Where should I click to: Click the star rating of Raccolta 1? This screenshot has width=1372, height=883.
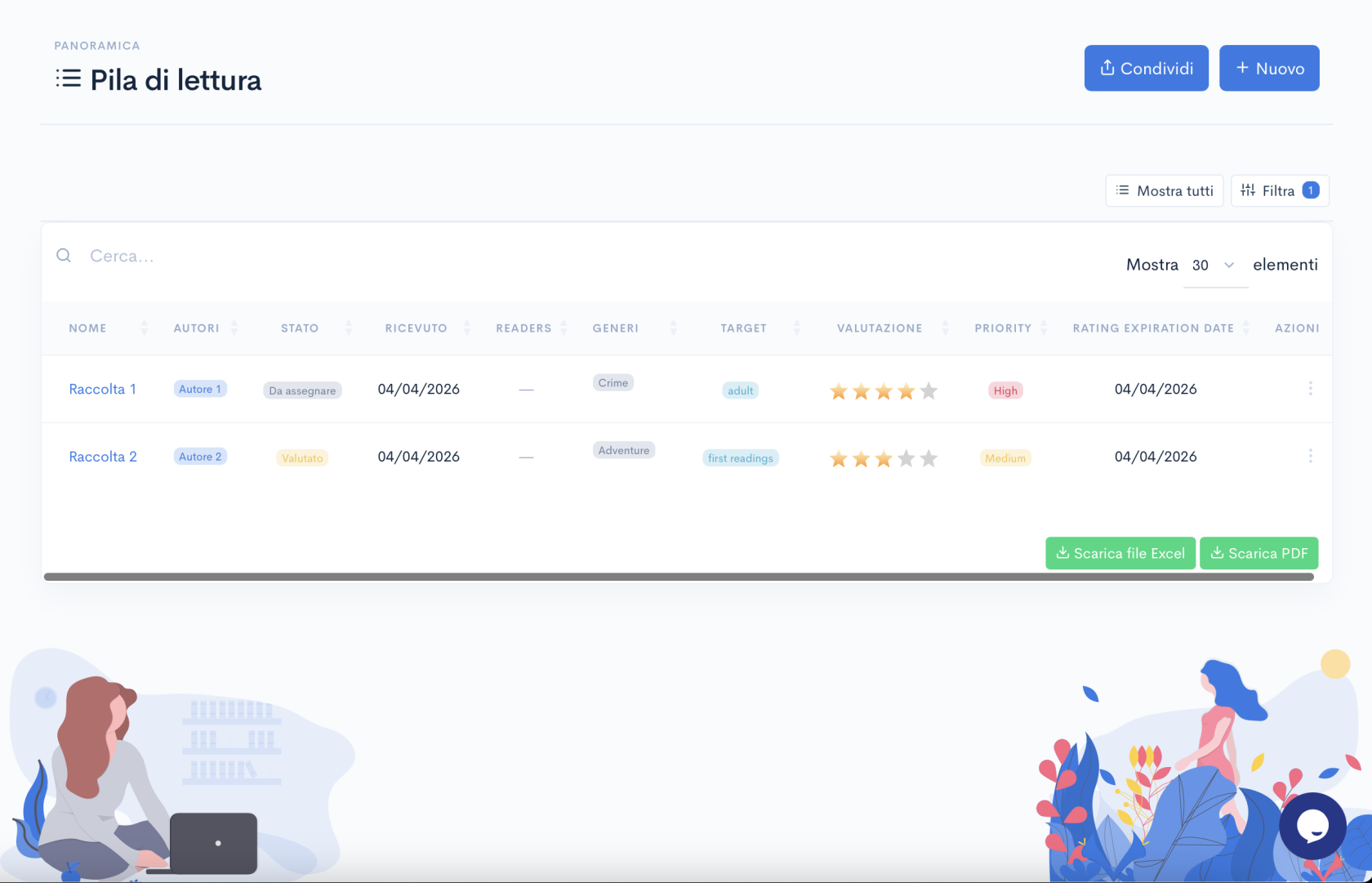(x=884, y=391)
